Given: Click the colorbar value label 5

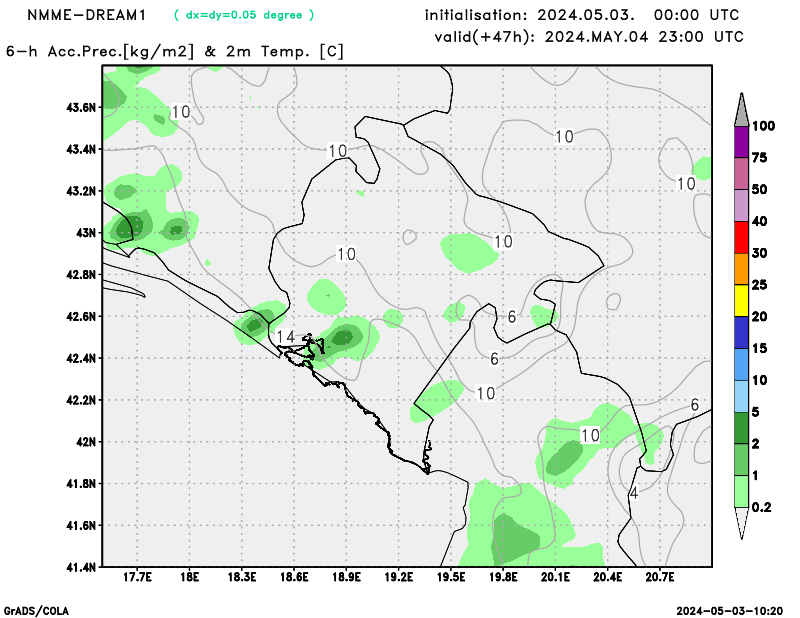Looking at the screenshot, I should click(x=756, y=412).
